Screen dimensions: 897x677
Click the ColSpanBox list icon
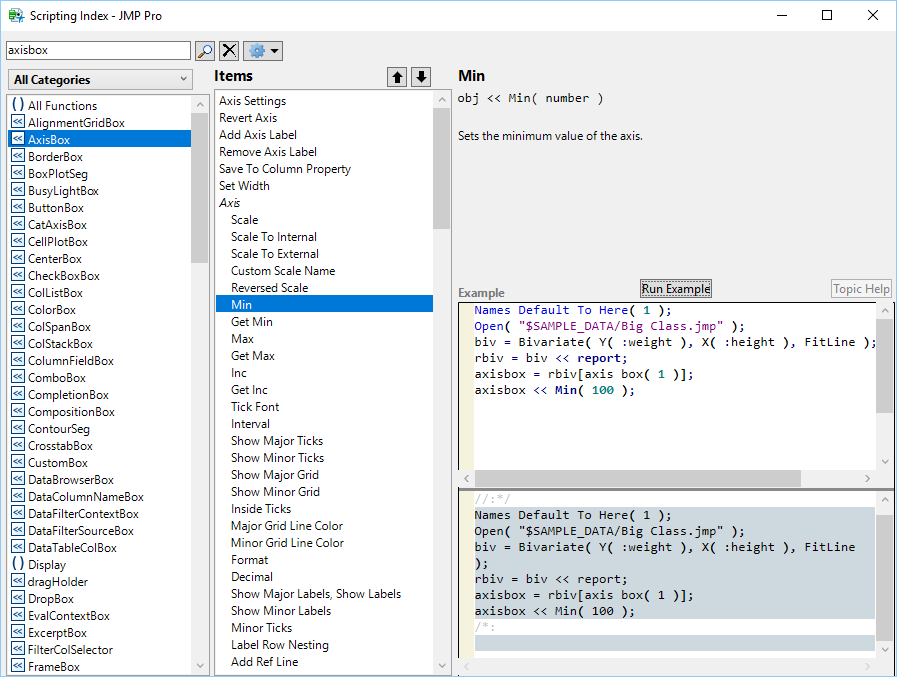click(18, 326)
